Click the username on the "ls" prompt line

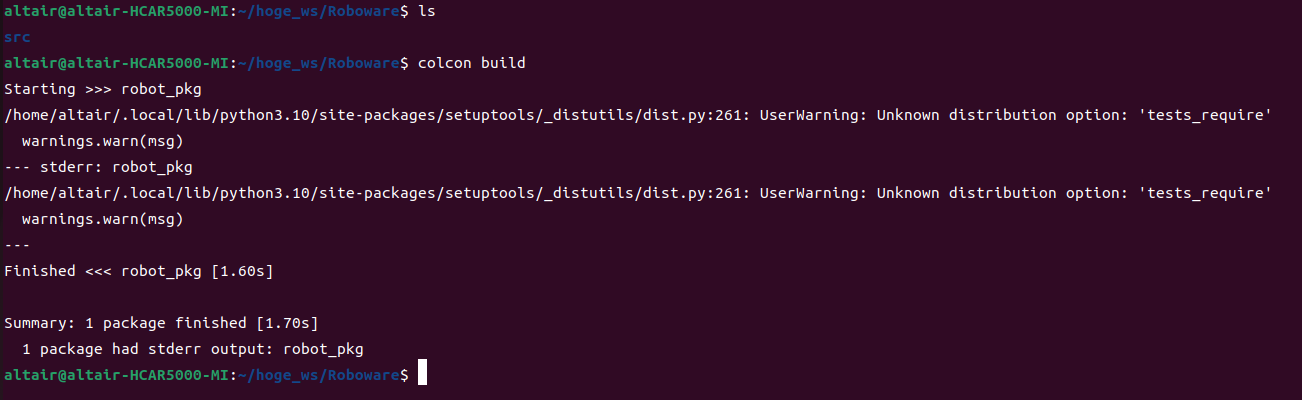(x=30, y=11)
